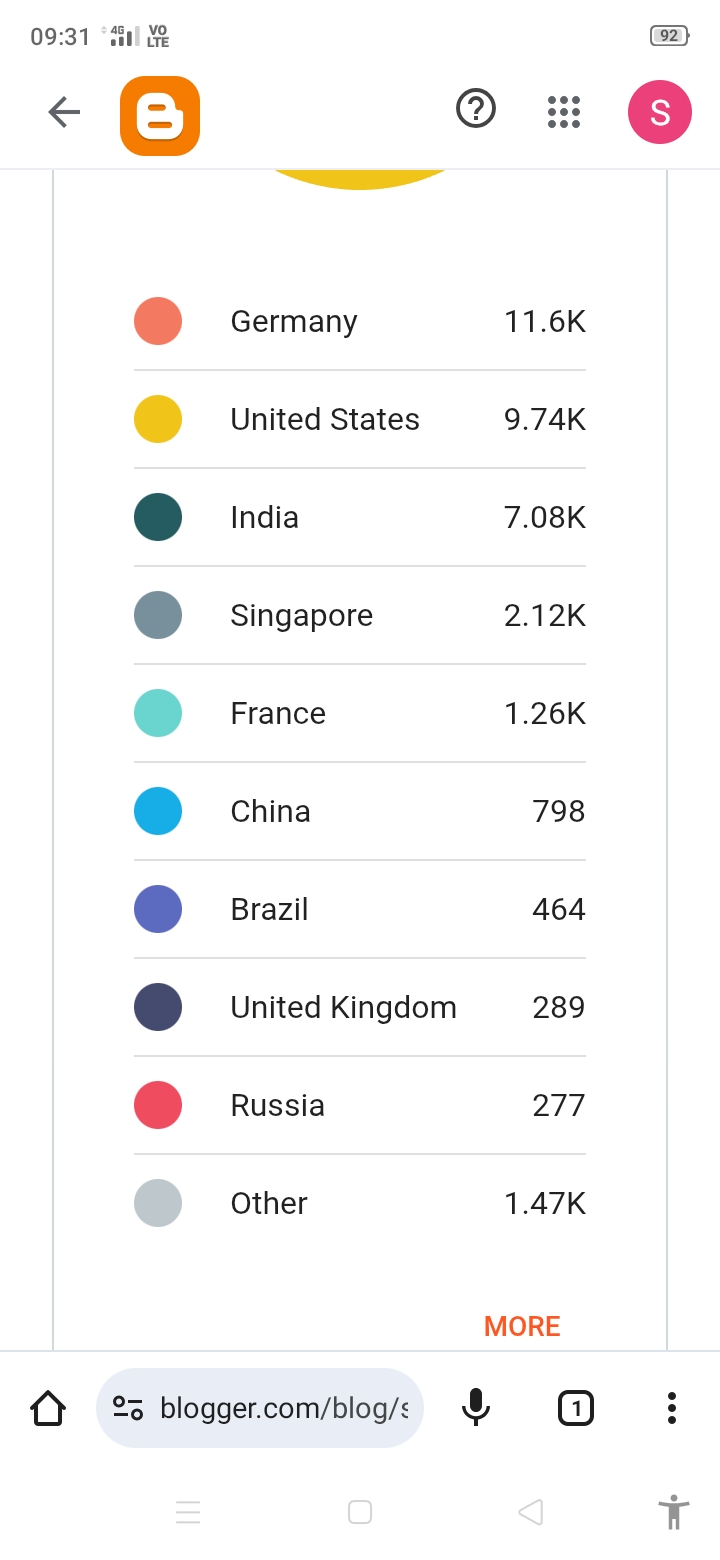Select the United Kingdom row

pyautogui.click(x=360, y=1007)
